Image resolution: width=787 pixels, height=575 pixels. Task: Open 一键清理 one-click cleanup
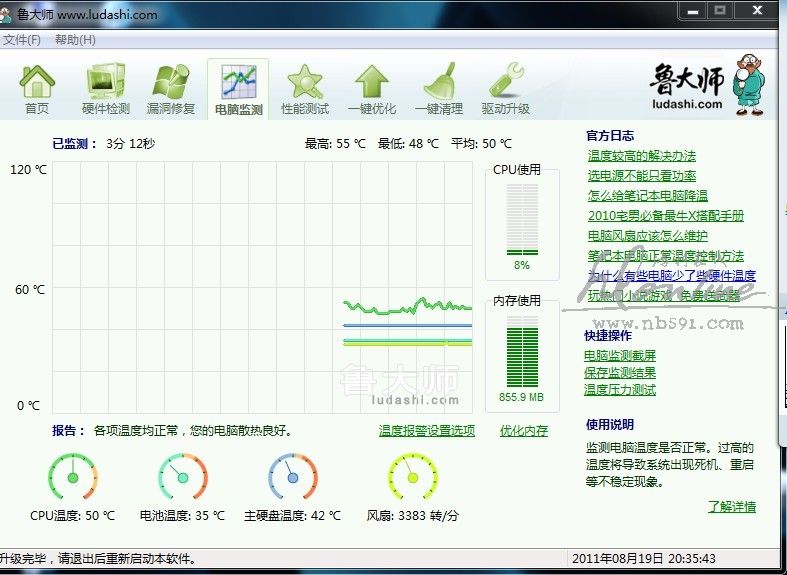pos(439,89)
